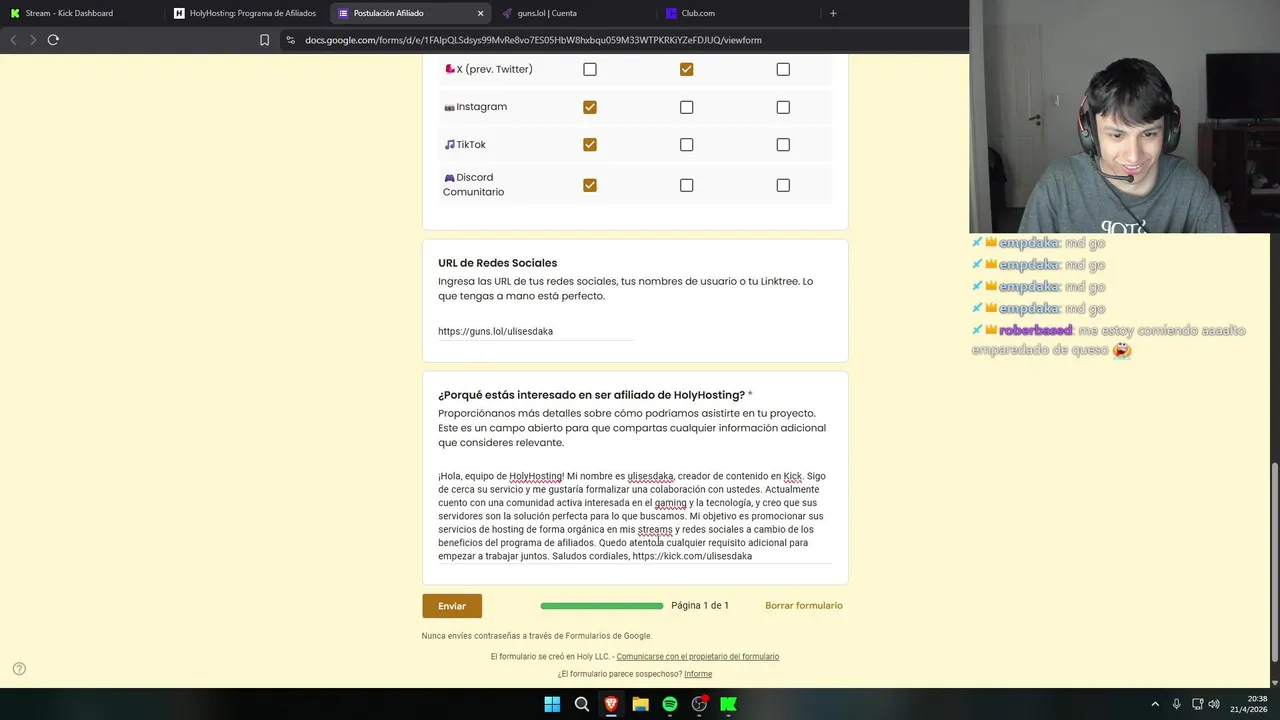Click into the HolyHosting affiliate interest text area
The image size is (1280, 720).
tap(635, 516)
